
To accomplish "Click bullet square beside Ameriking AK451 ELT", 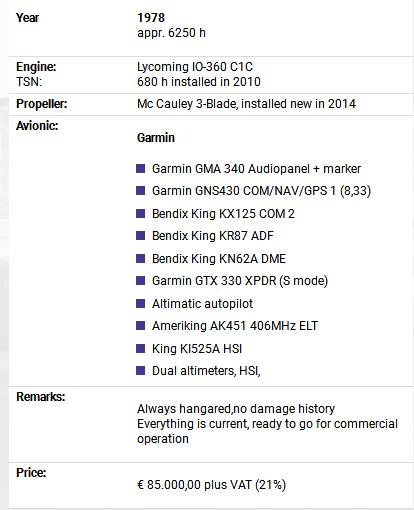I will coord(141,325).
